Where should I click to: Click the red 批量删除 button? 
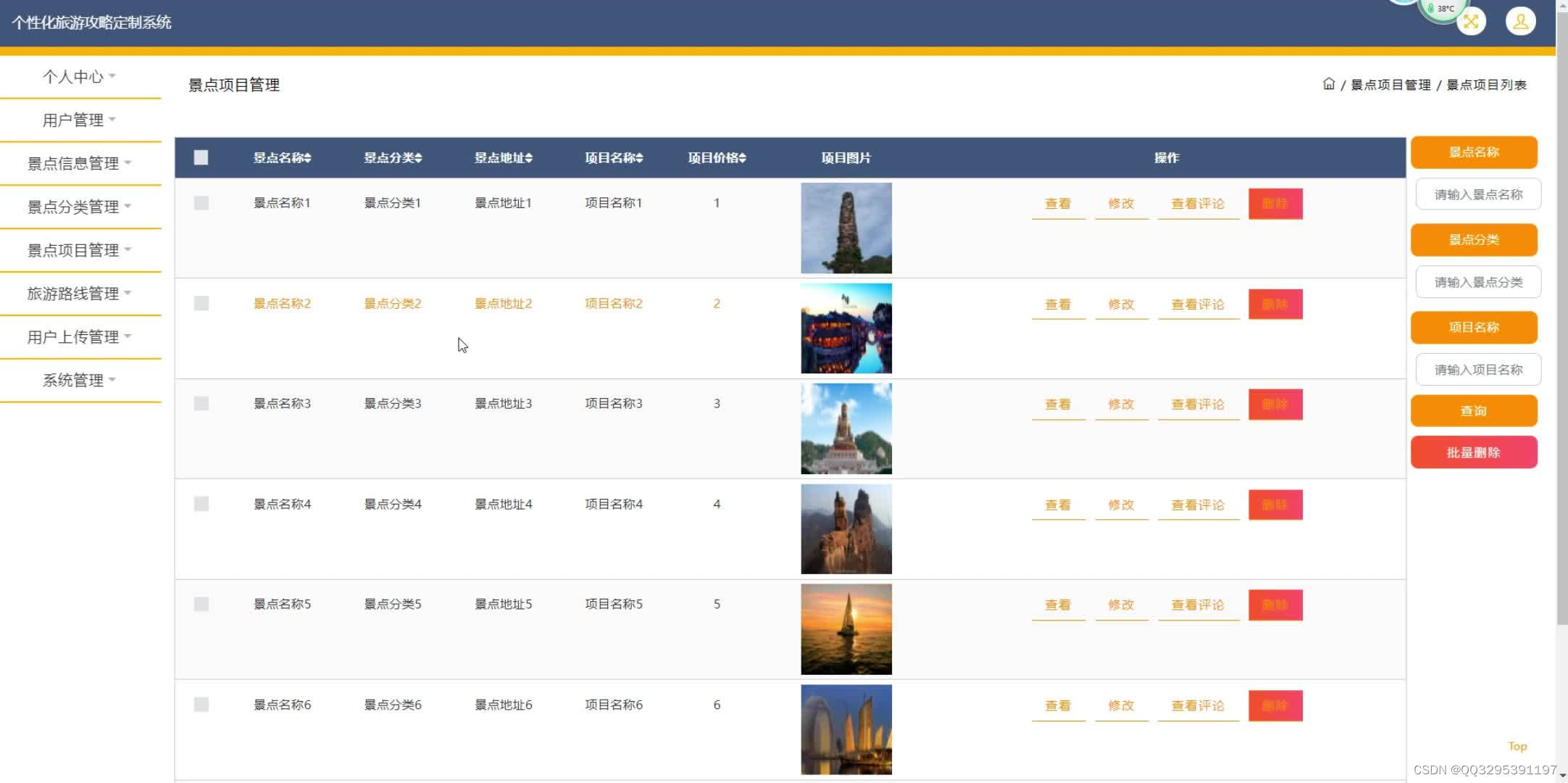[1474, 452]
